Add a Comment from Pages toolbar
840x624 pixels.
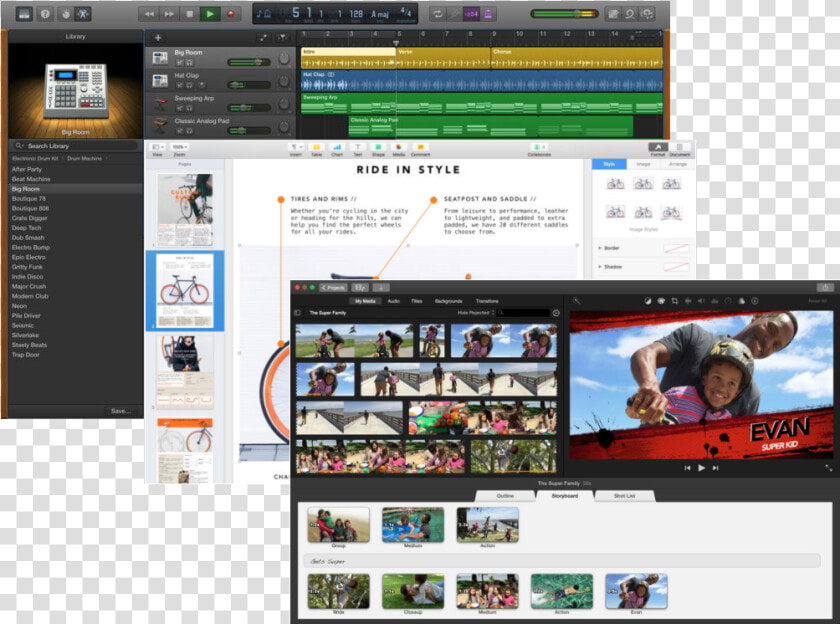click(421, 150)
